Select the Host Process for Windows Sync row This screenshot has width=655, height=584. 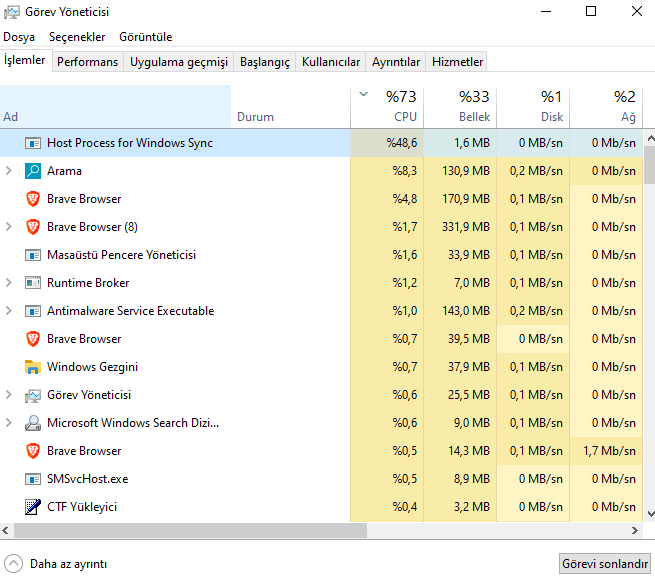pos(321,143)
